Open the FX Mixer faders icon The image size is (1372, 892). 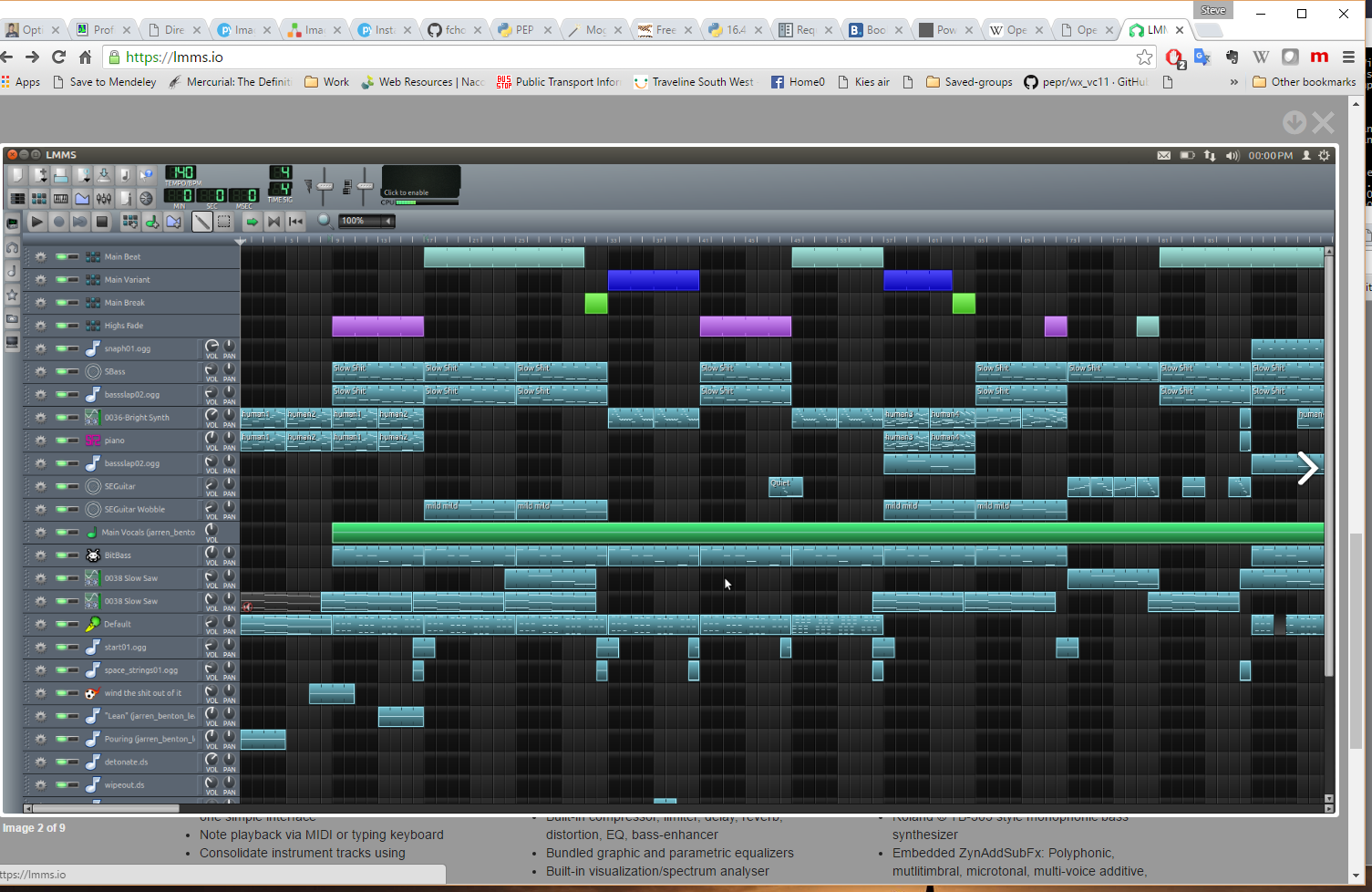coord(104,198)
